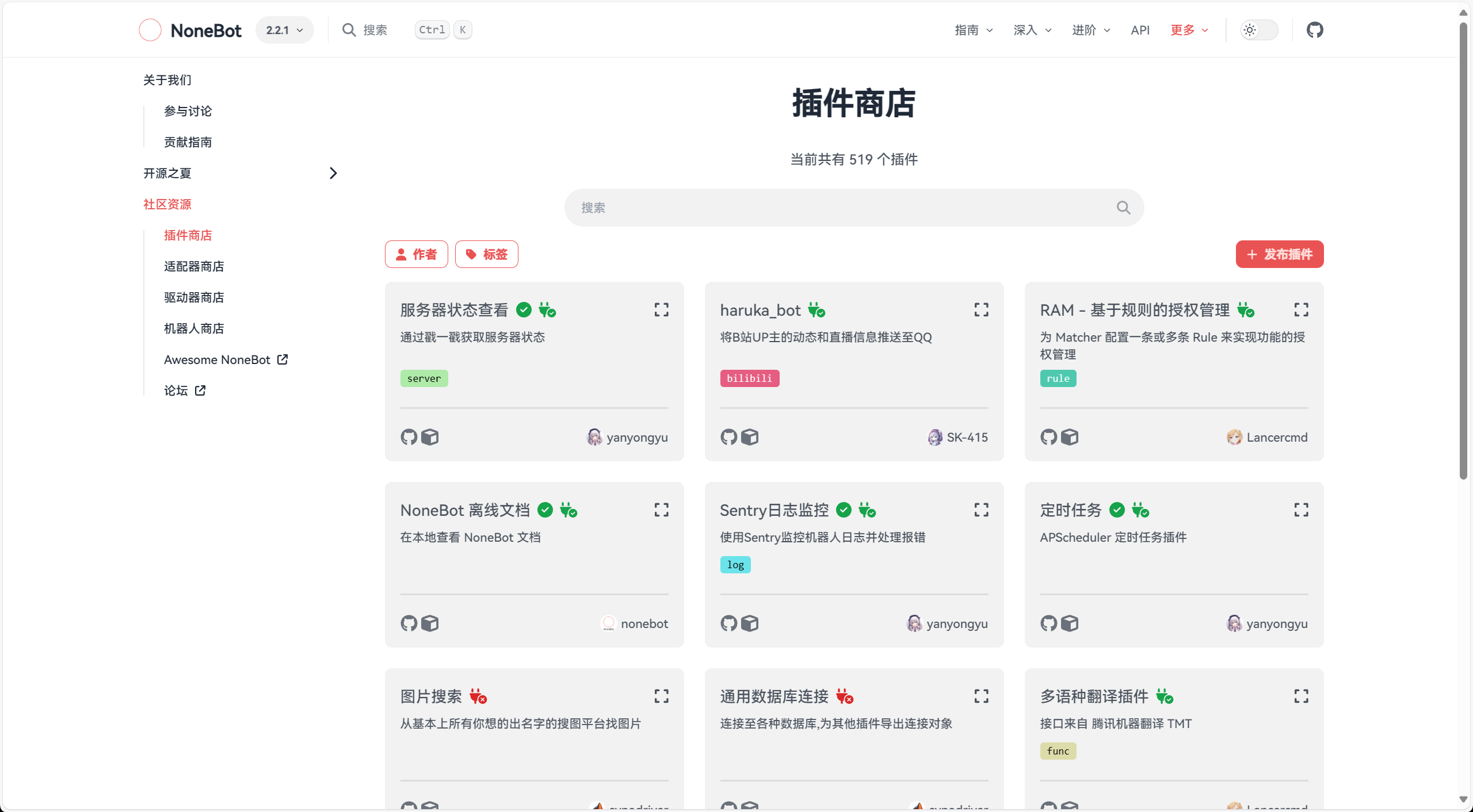Expand 图片搜索 card details
Viewport: 1473px width, 812px height.
661,696
